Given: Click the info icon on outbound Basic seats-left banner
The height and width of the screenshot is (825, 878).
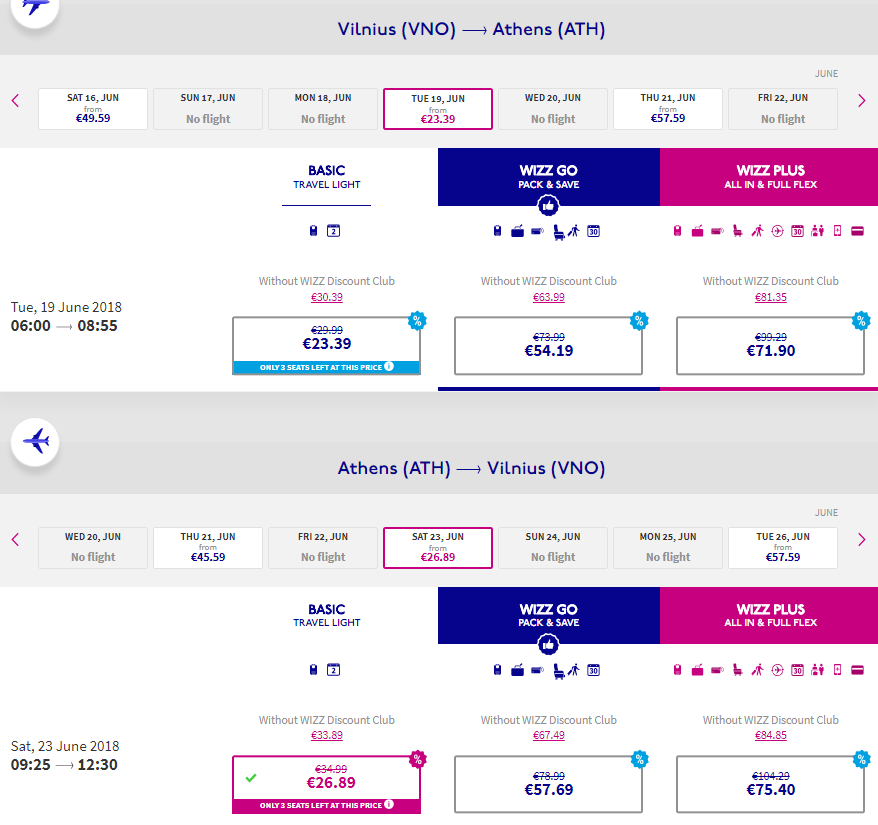Looking at the screenshot, I should pyautogui.click(x=389, y=366).
